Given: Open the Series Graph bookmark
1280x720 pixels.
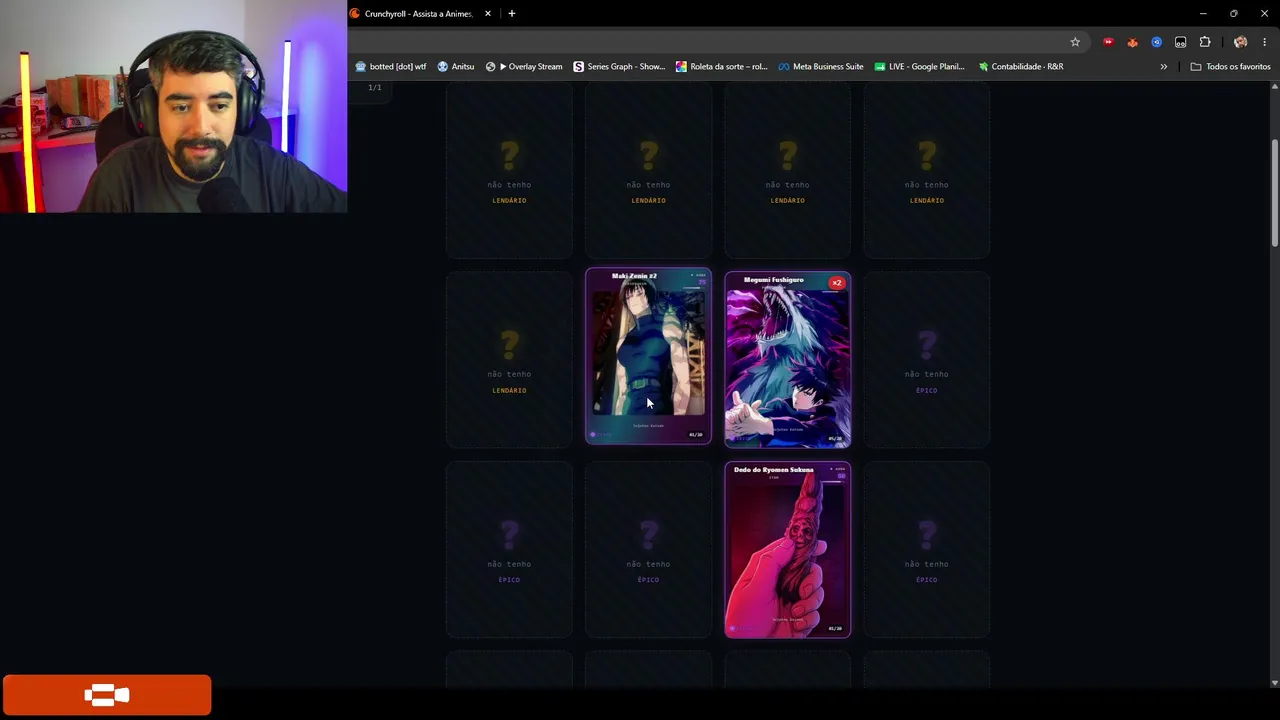Looking at the screenshot, I should click(x=619, y=67).
